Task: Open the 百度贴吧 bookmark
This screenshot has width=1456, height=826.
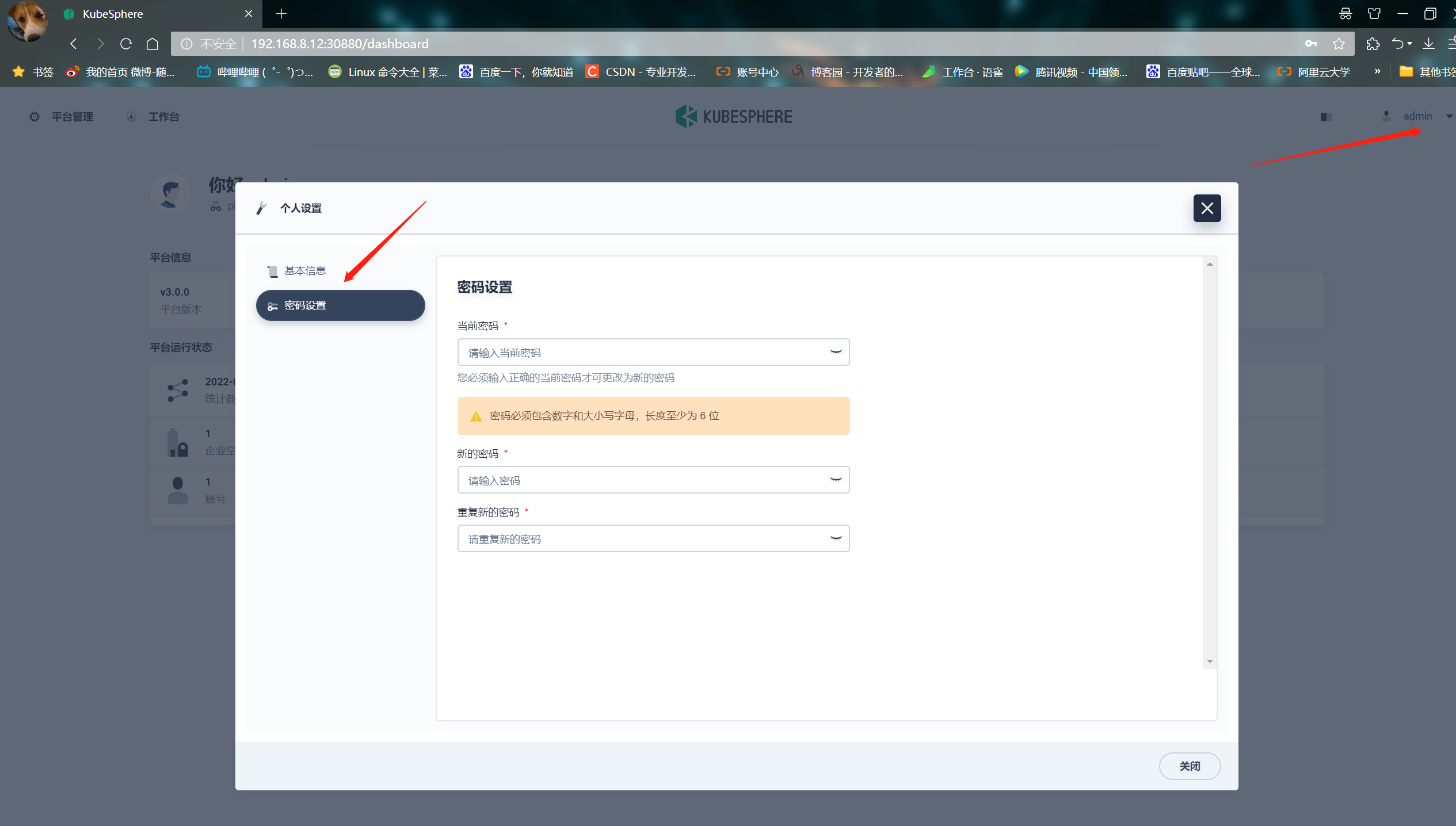Action: [x=1203, y=72]
